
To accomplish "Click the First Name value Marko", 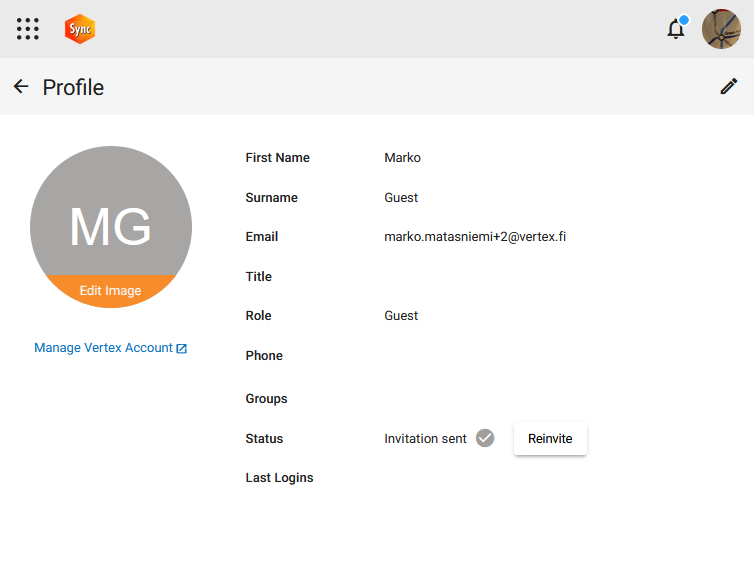I will pyautogui.click(x=402, y=158).
